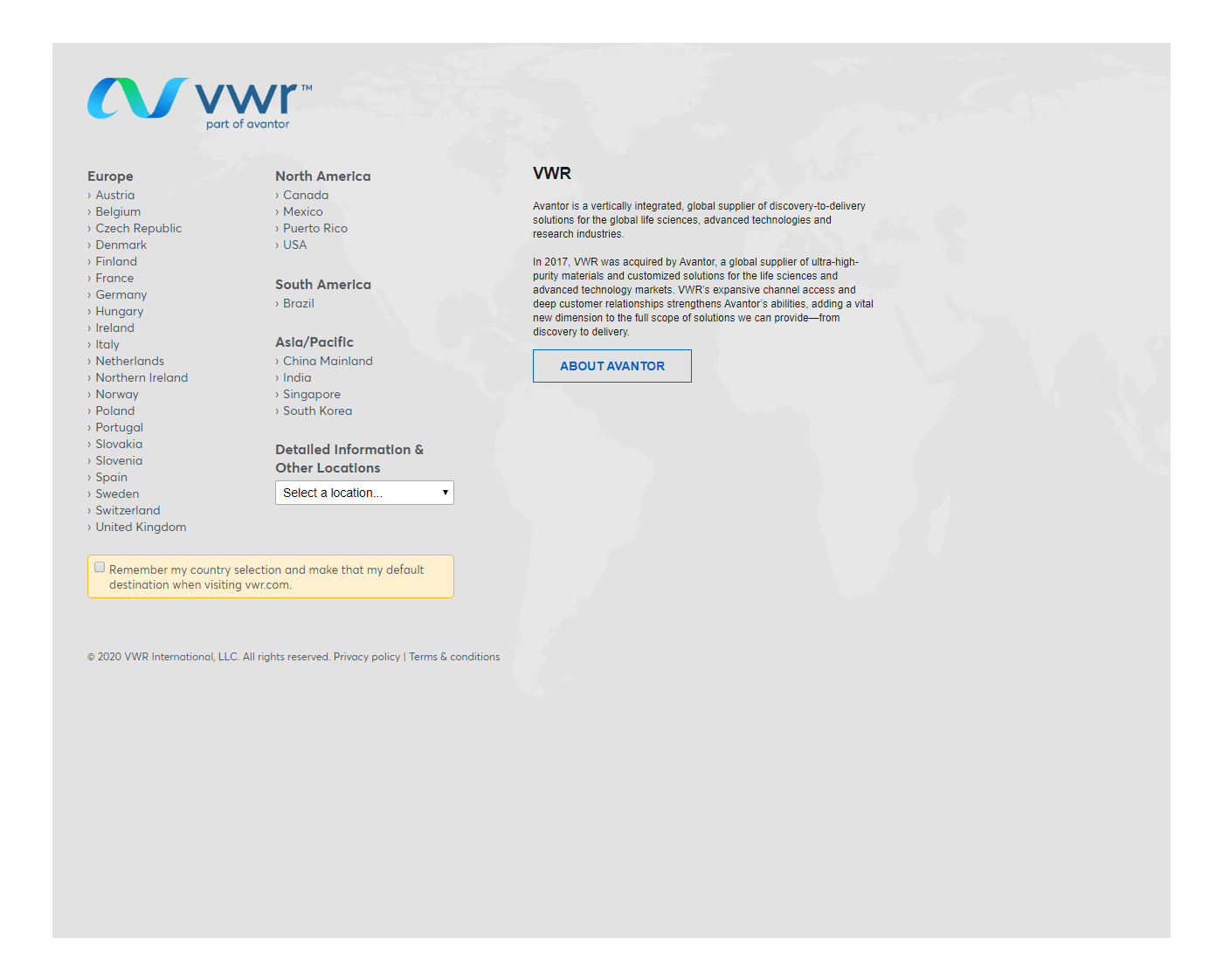Enable the remember my country selection checkbox
This screenshot has width=1223, height=980.
pos(100,568)
